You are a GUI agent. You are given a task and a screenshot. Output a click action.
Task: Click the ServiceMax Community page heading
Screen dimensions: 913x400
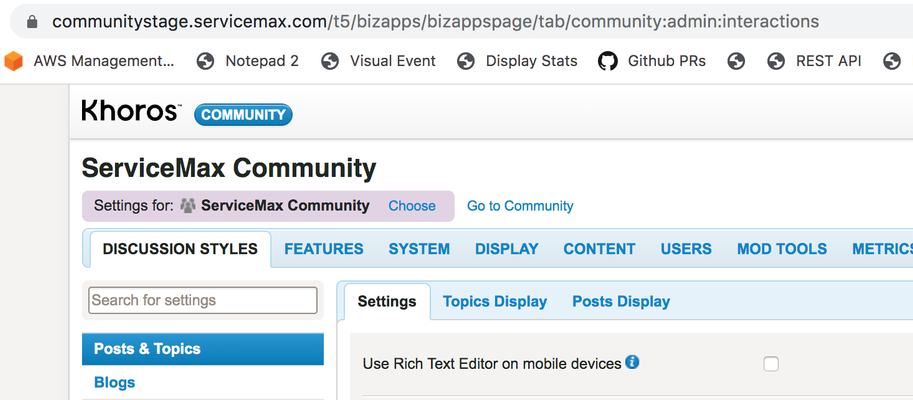229,169
